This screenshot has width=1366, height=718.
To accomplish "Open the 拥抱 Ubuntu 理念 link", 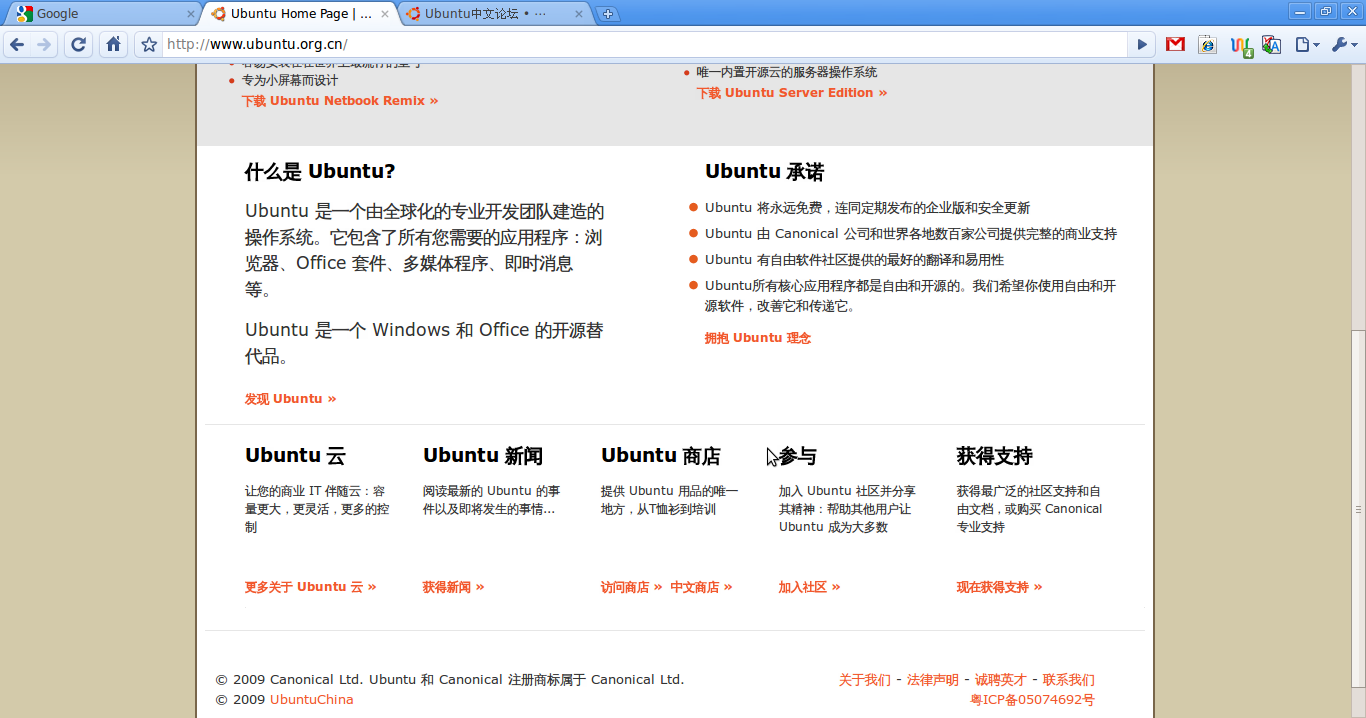I will click(x=757, y=338).
